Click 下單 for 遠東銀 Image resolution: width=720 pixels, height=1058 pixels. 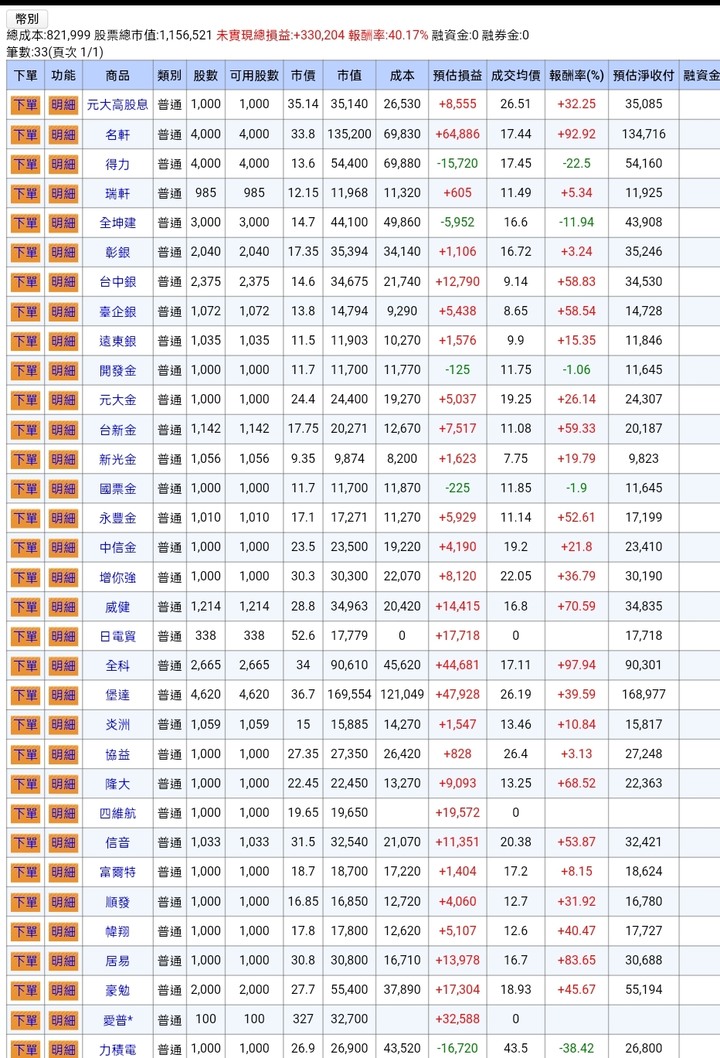[26, 341]
